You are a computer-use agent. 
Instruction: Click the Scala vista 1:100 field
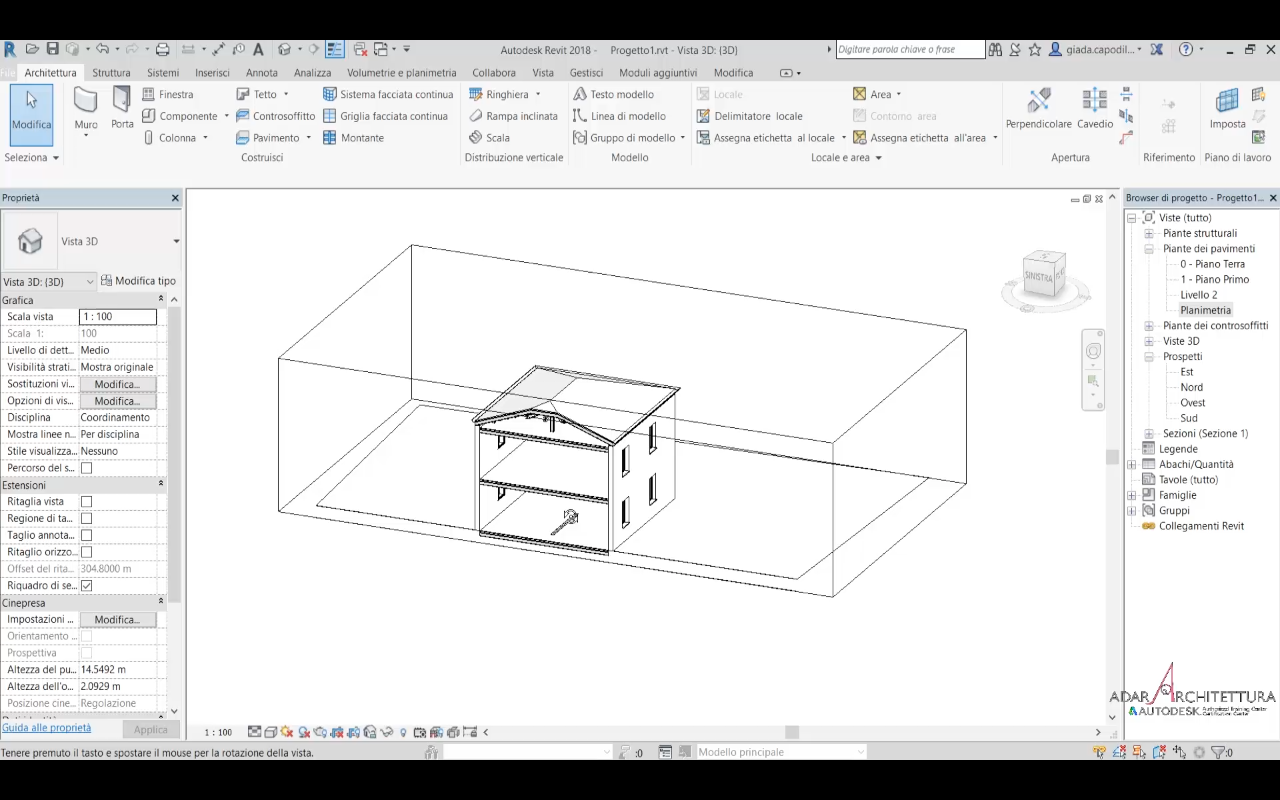[118, 317]
